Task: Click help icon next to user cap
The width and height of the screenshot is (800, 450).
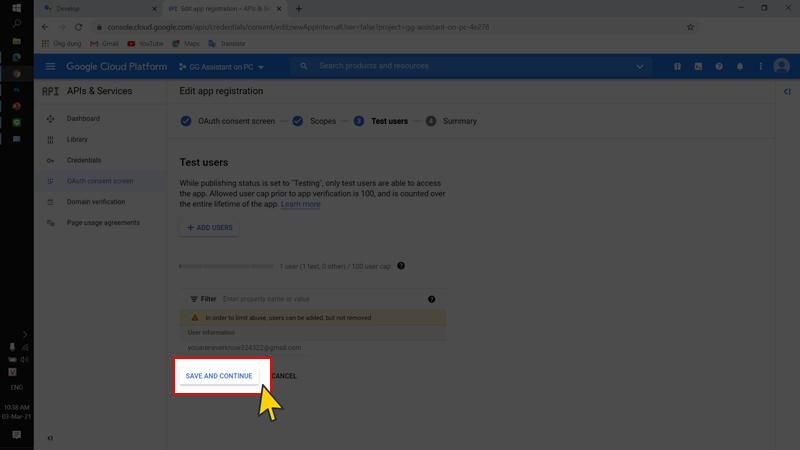Action: (x=401, y=266)
